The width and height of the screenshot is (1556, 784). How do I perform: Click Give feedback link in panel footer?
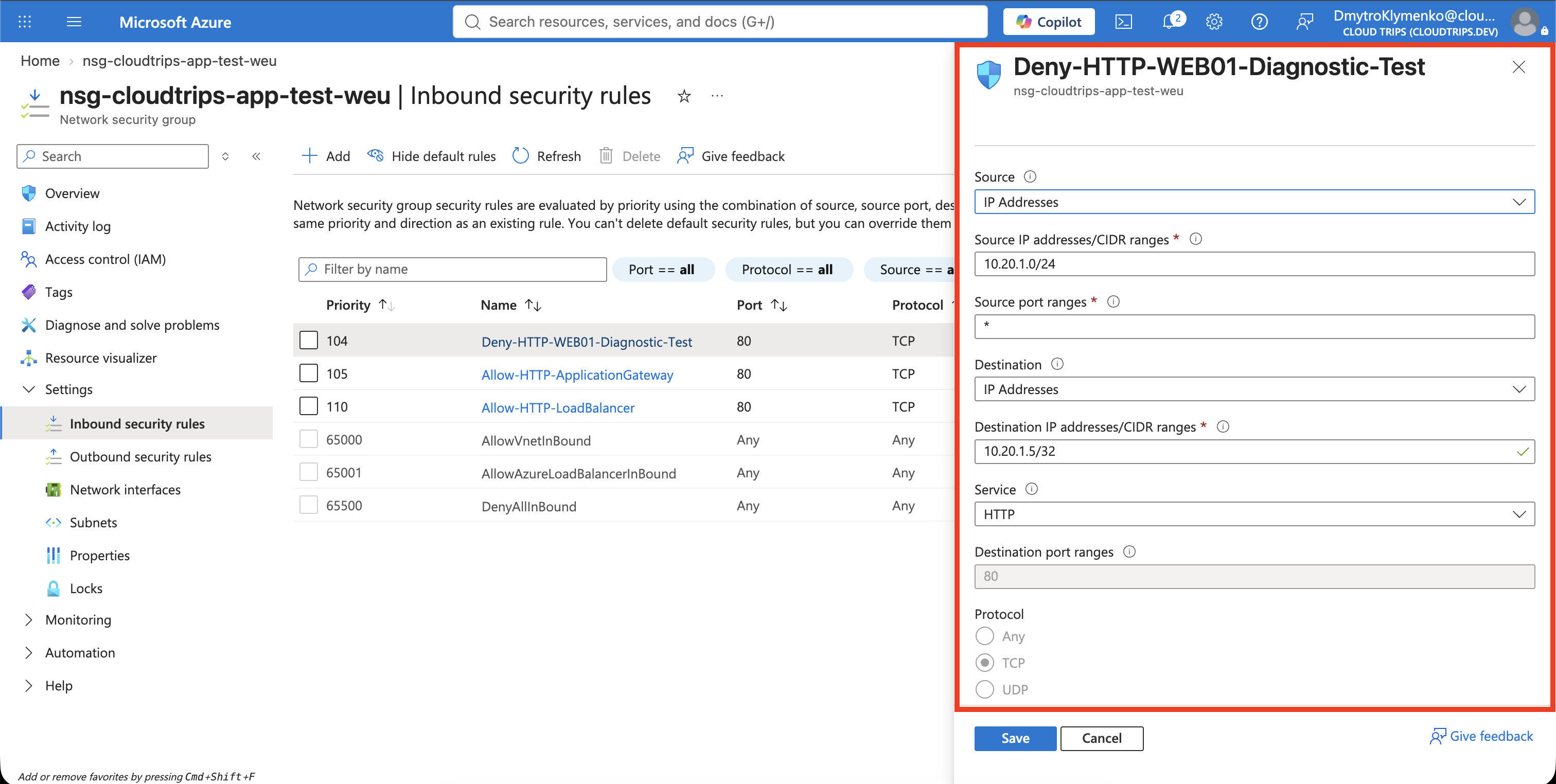pos(1481,736)
